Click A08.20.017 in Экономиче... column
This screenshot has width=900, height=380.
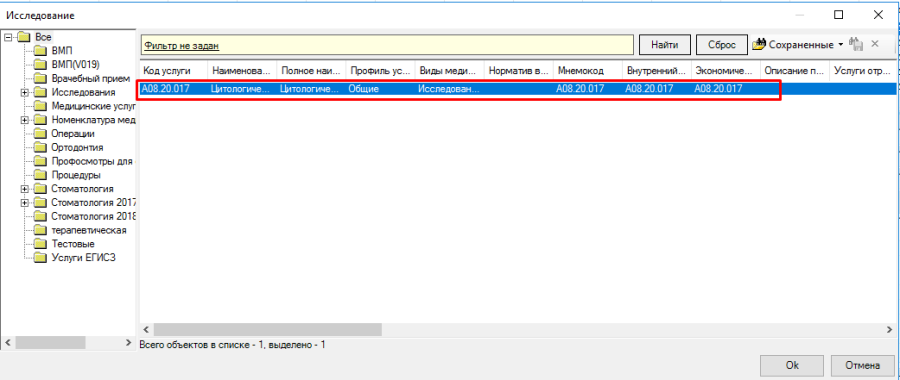click(718, 89)
